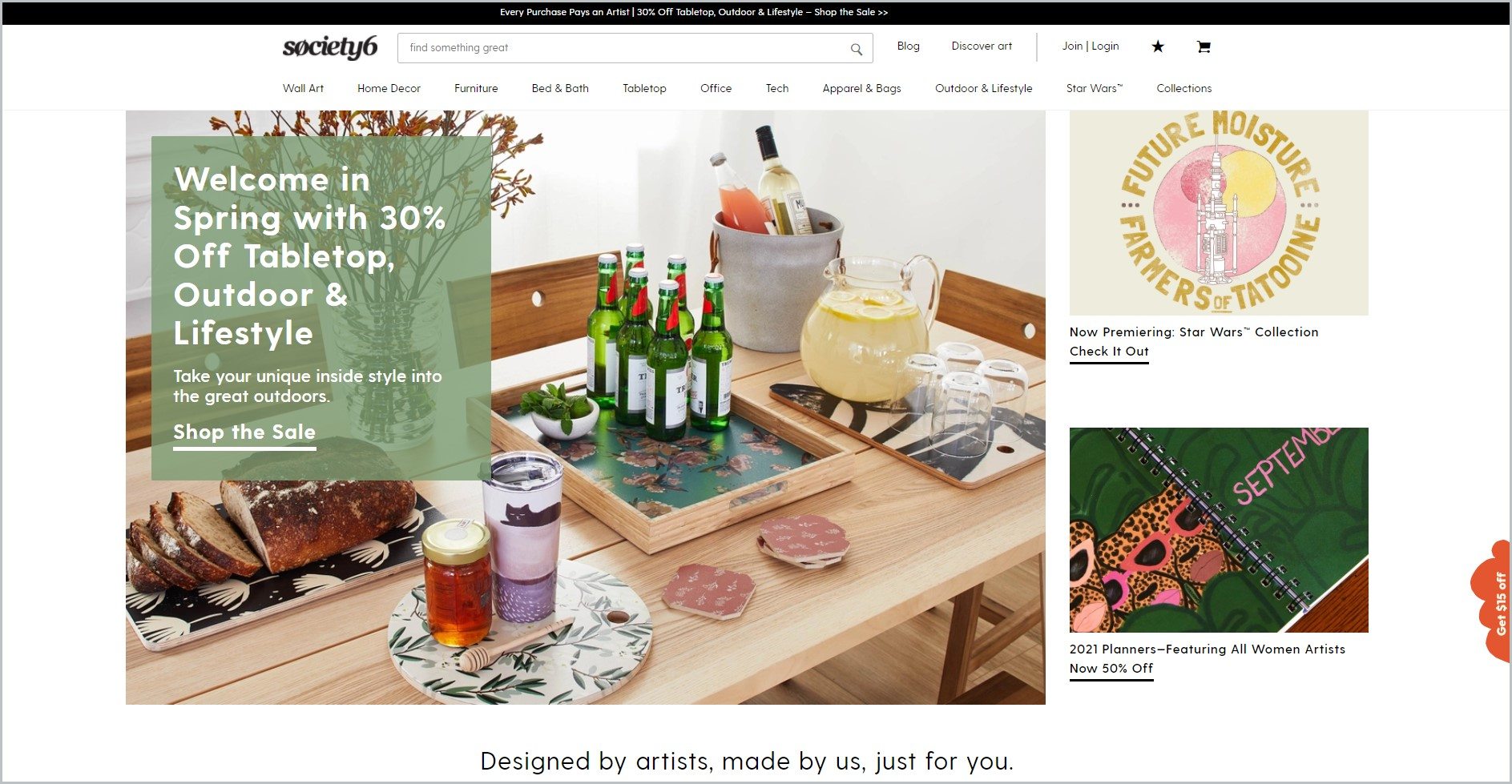The image size is (1512, 784).
Task: Click the search magnifier icon
Action: tap(856, 49)
